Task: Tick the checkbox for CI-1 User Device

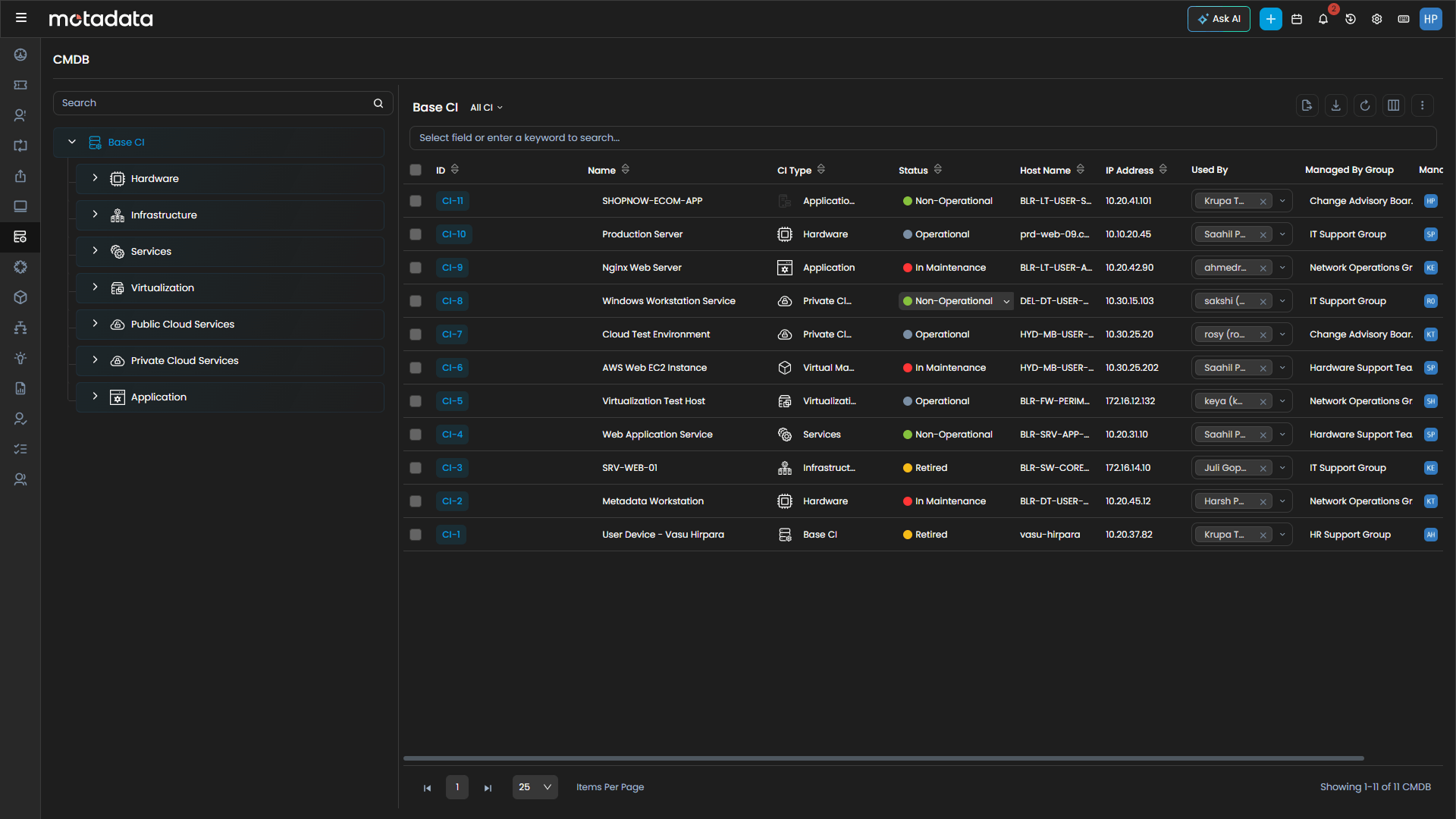Action: click(416, 535)
